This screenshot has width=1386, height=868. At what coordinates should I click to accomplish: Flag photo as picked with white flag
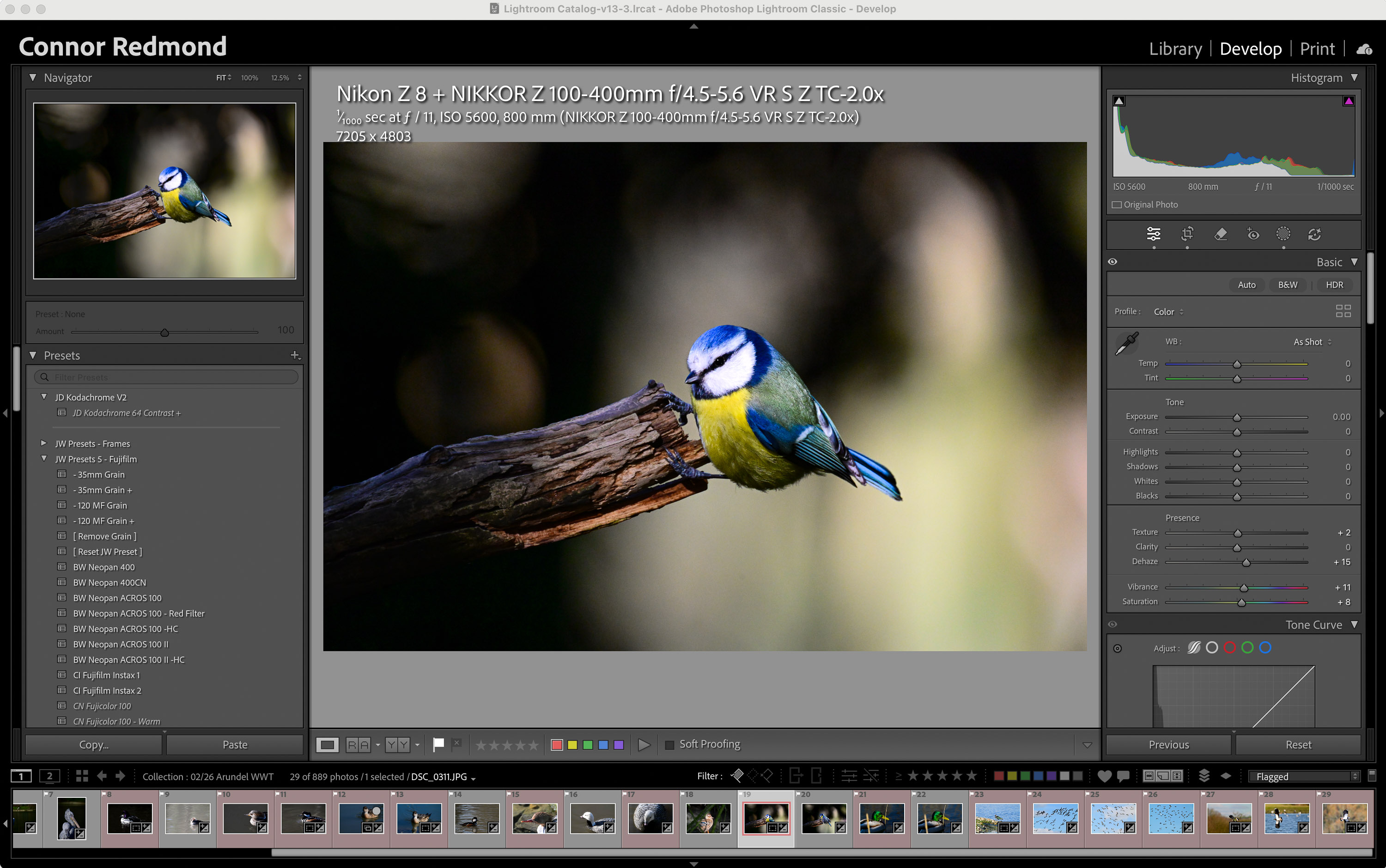point(438,745)
